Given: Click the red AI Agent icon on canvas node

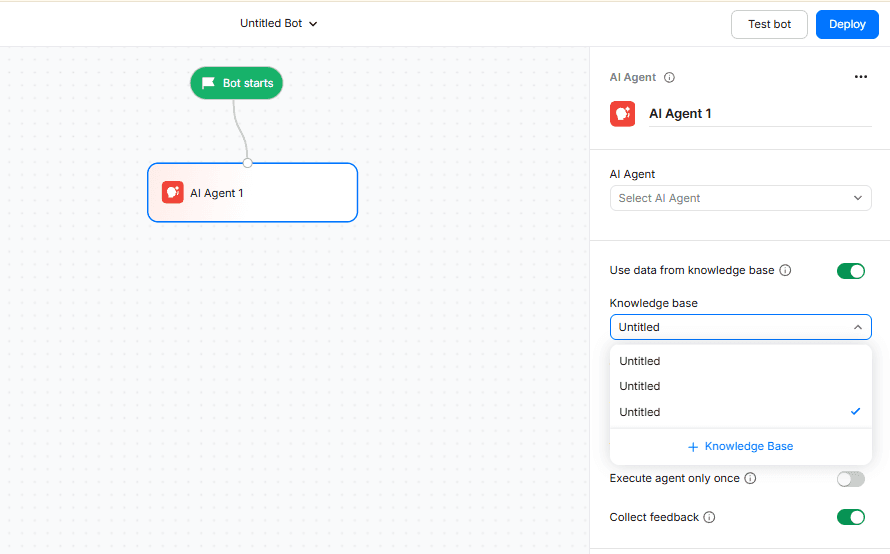Looking at the screenshot, I should 173,192.
